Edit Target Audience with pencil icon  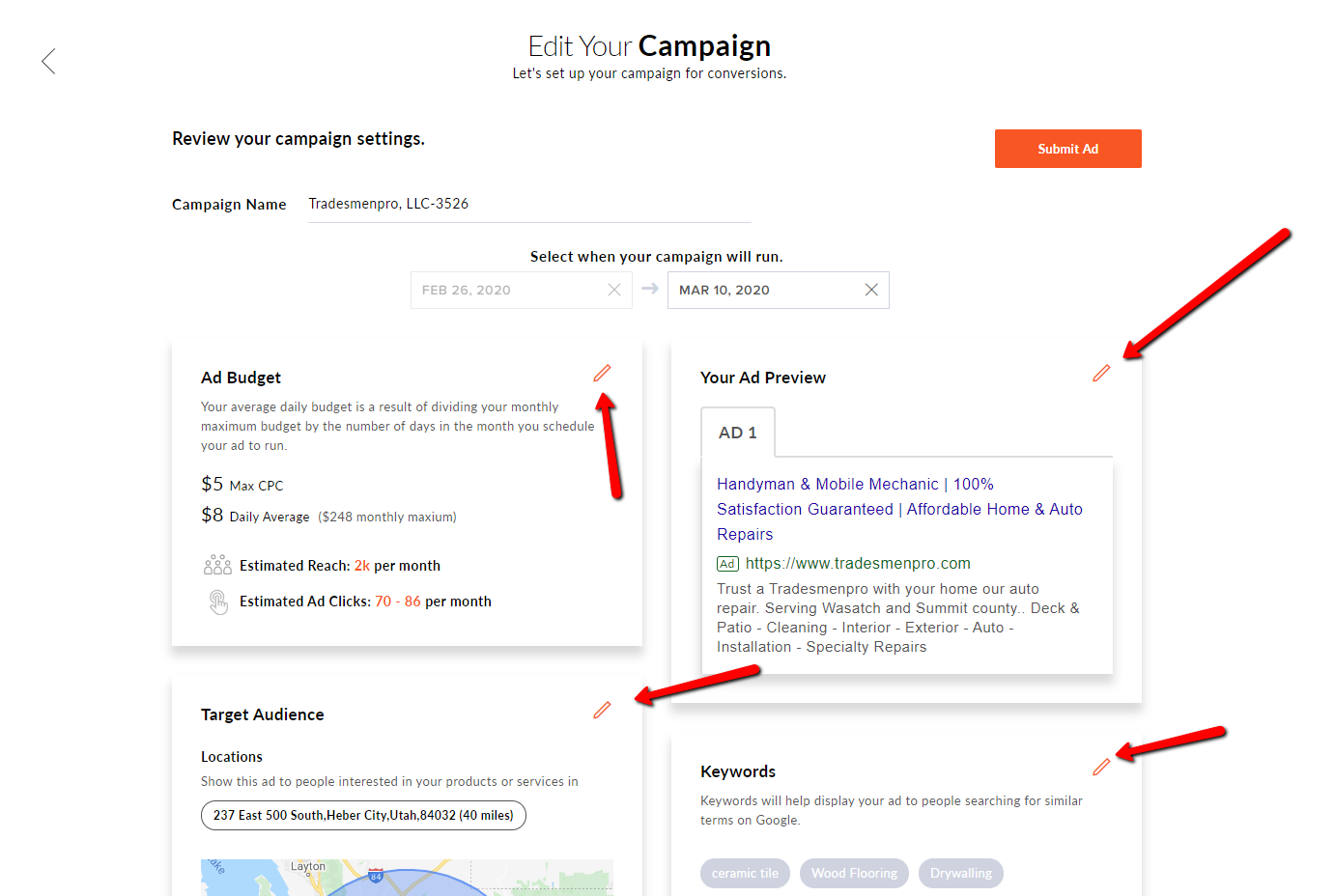point(602,710)
